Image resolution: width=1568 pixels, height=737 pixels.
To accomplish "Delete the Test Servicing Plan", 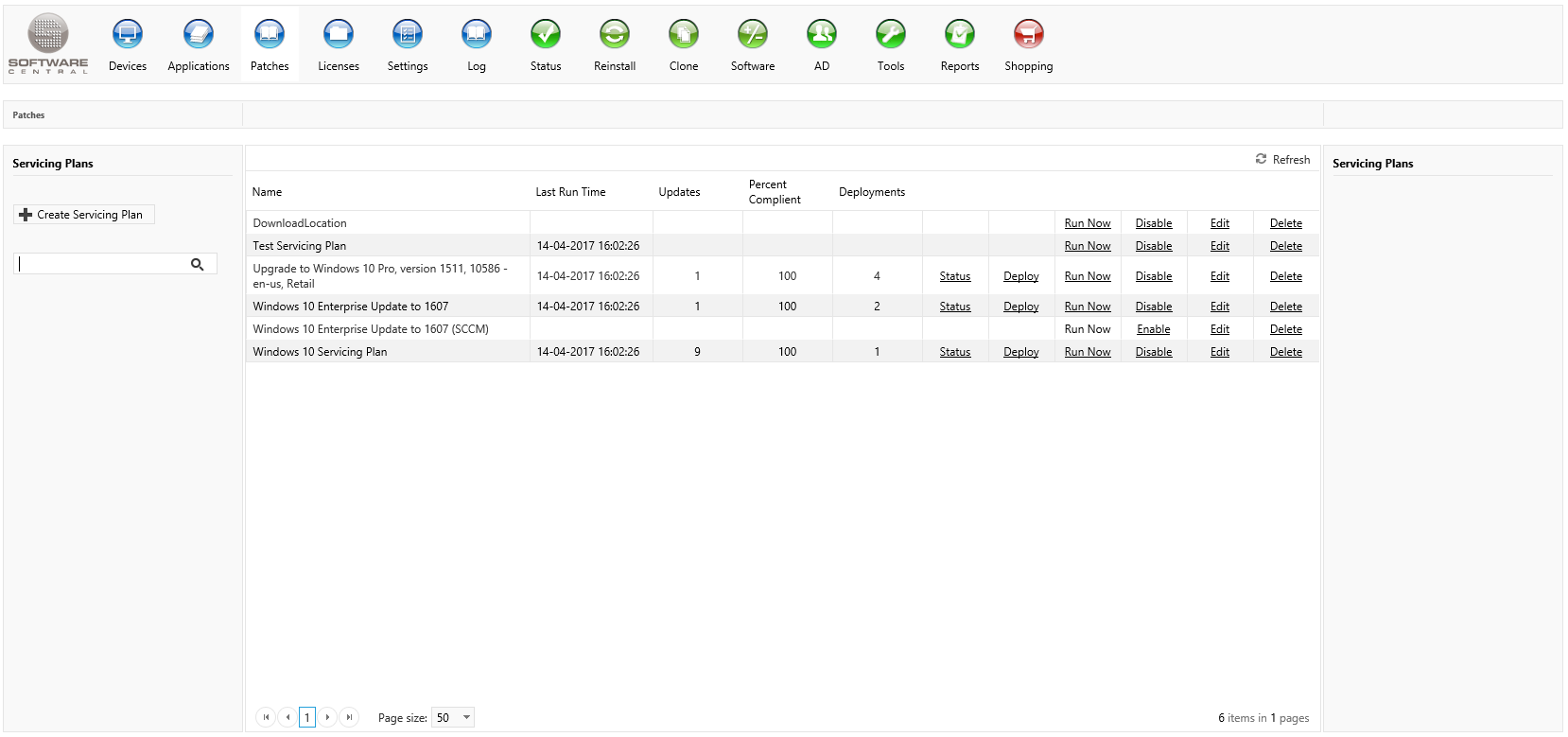I will coord(1285,246).
